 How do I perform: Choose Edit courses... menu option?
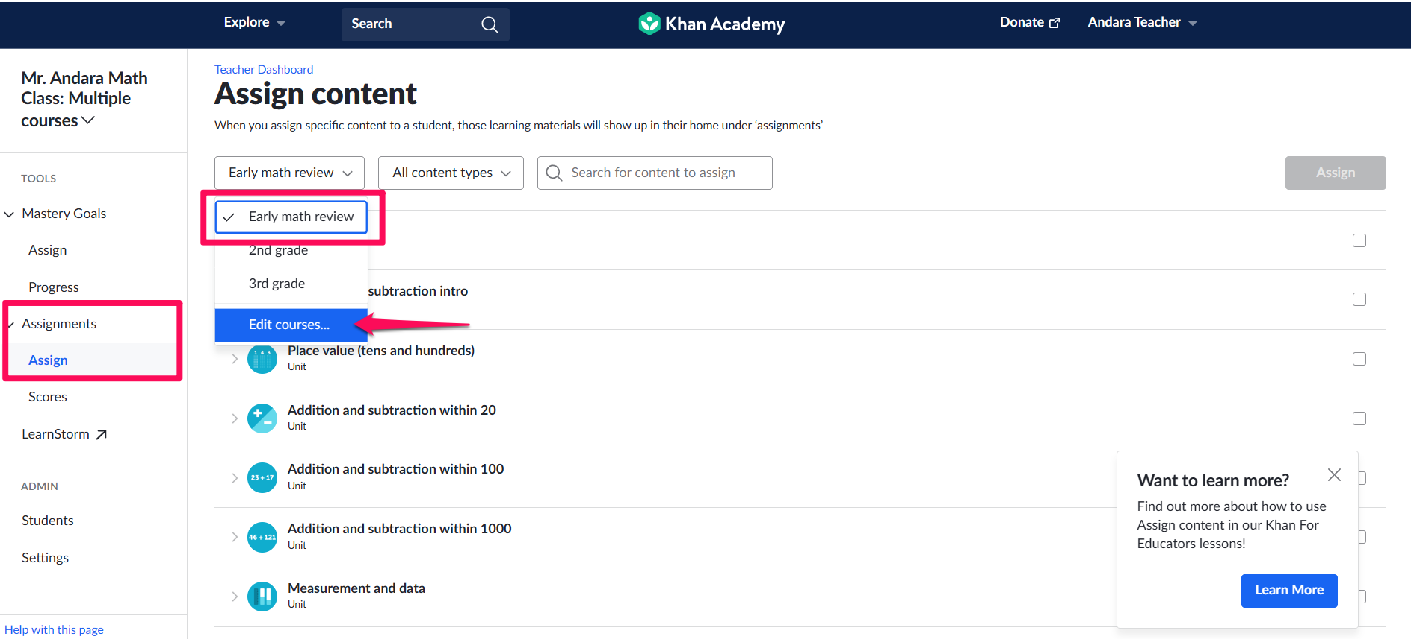coord(291,325)
